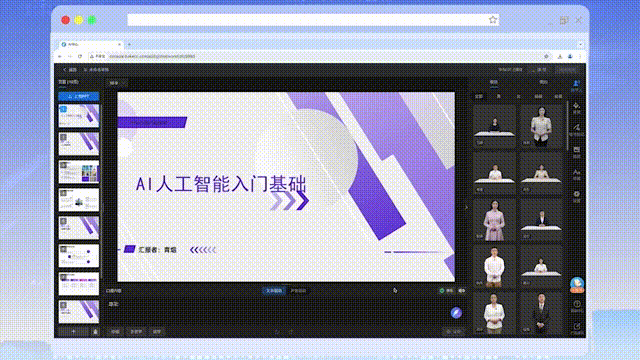Collapse the right panel with the chevron
Viewport: 640px width, 360px height.
pyautogui.click(x=467, y=207)
